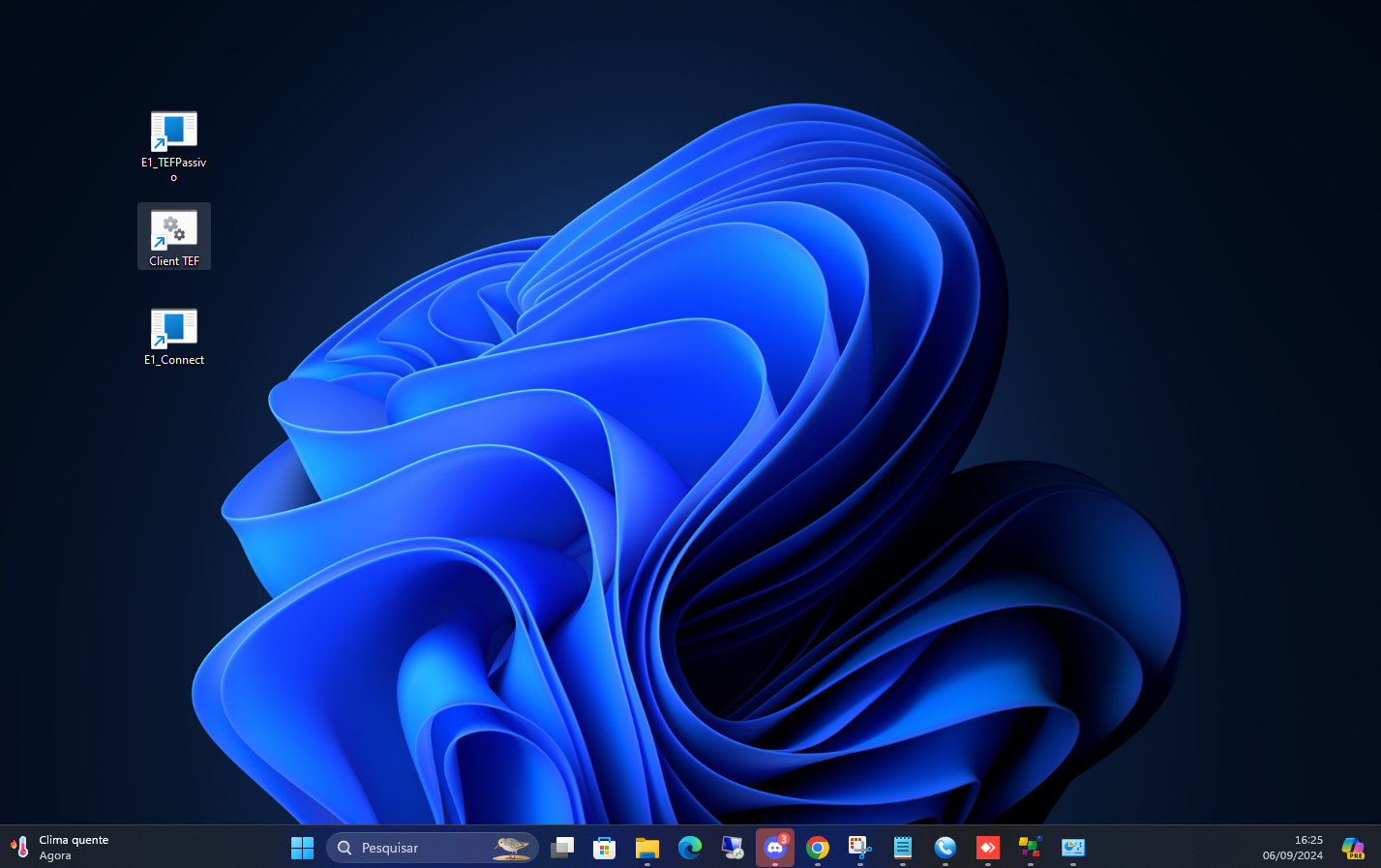Select the E1_TEFPassivo desktop shortcut
Image resolution: width=1381 pixels, height=868 pixels.
click(x=174, y=145)
